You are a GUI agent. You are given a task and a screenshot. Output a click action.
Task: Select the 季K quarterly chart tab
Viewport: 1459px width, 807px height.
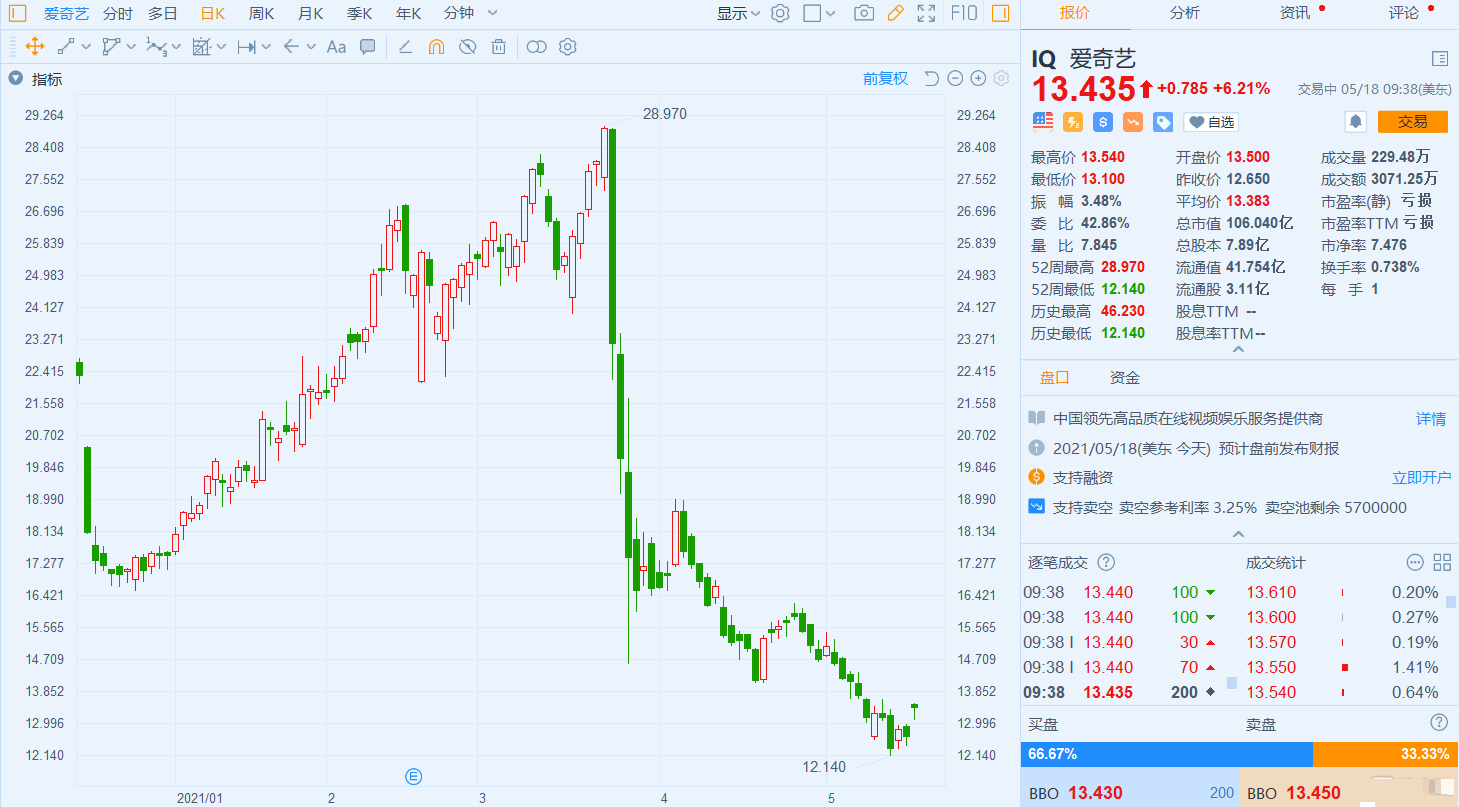pyautogui.click(x=359, y=14)
